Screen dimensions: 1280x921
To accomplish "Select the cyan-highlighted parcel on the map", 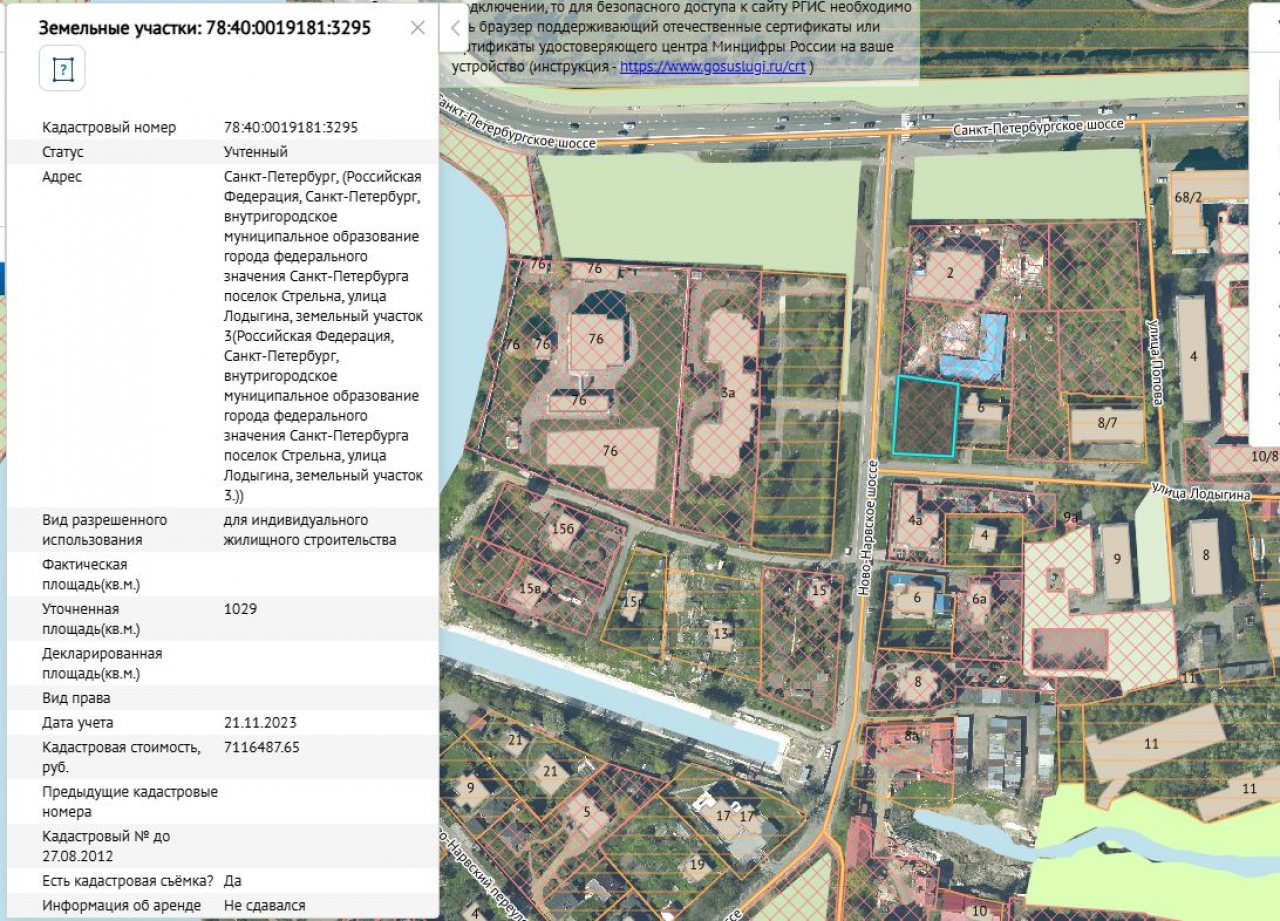I will (x=925, y=416).
